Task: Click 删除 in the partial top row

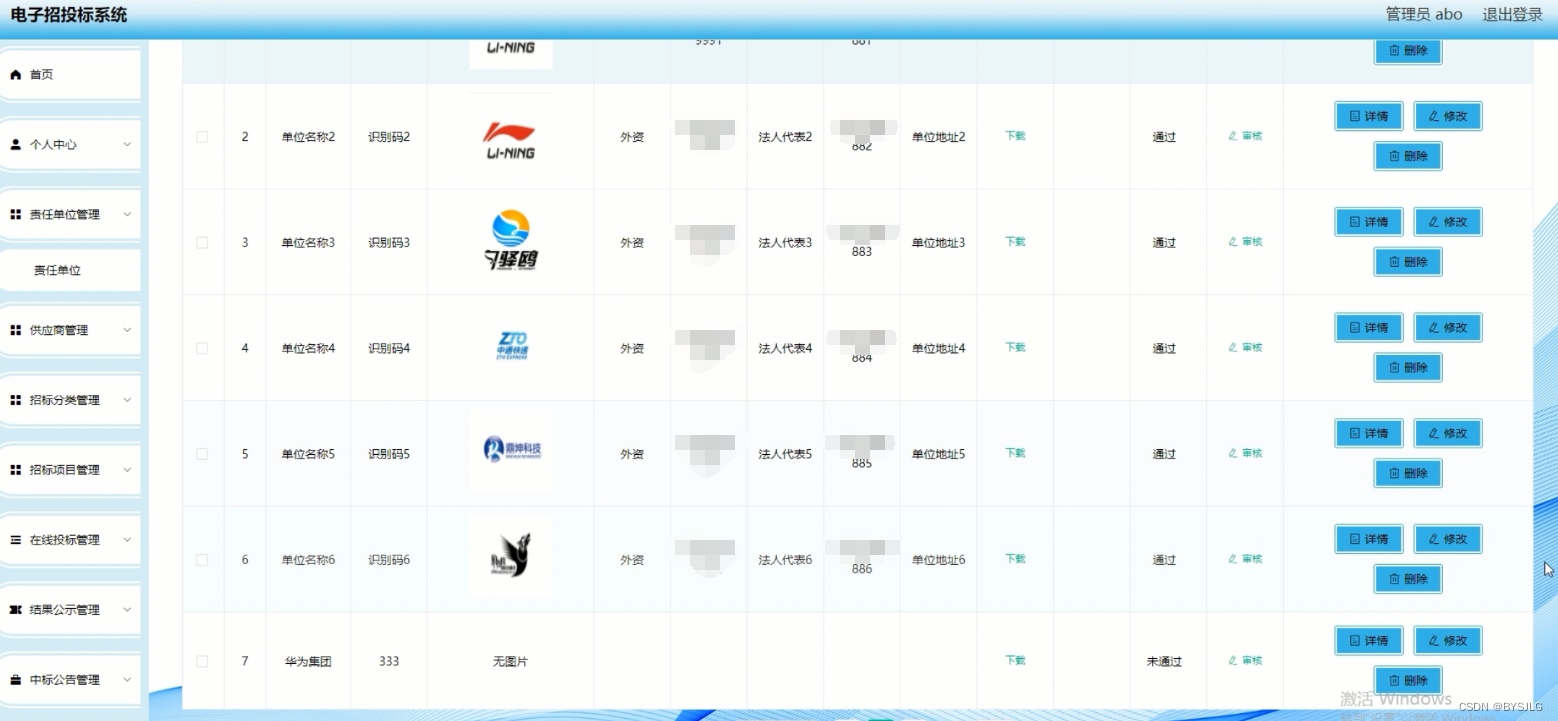Action: coord(1408,51)
